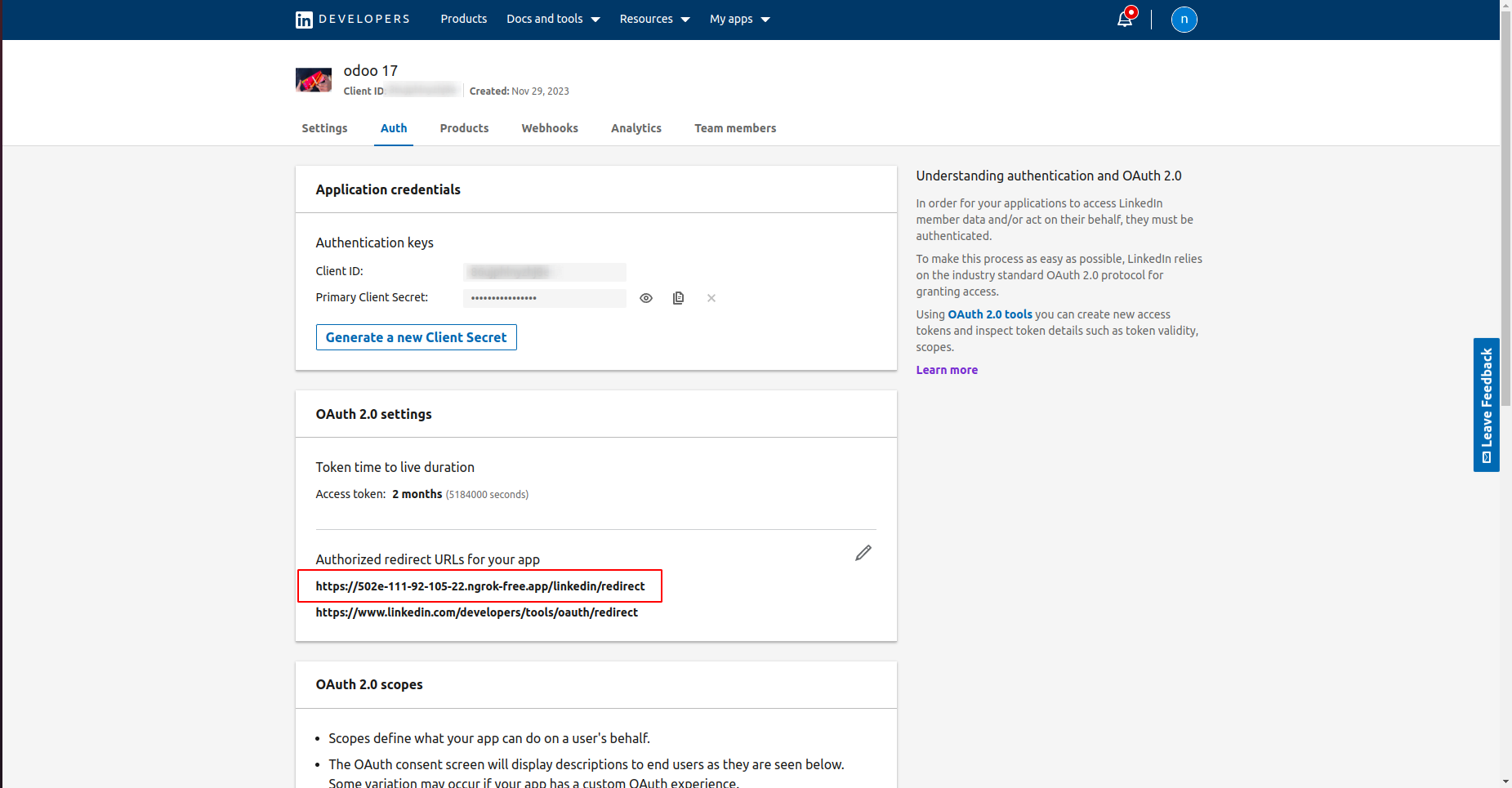Image resolution: width=1512 pixels, height=788 pixels.
Task: Open the Webhooks tab
Action: coord(550,128)
